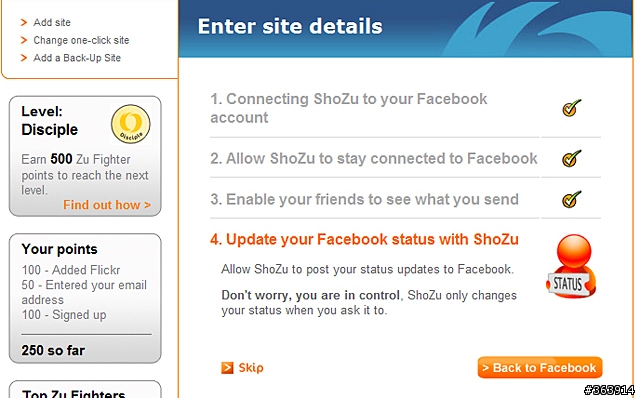Click the orange arrow icon beside Skip

coord(227,368)
